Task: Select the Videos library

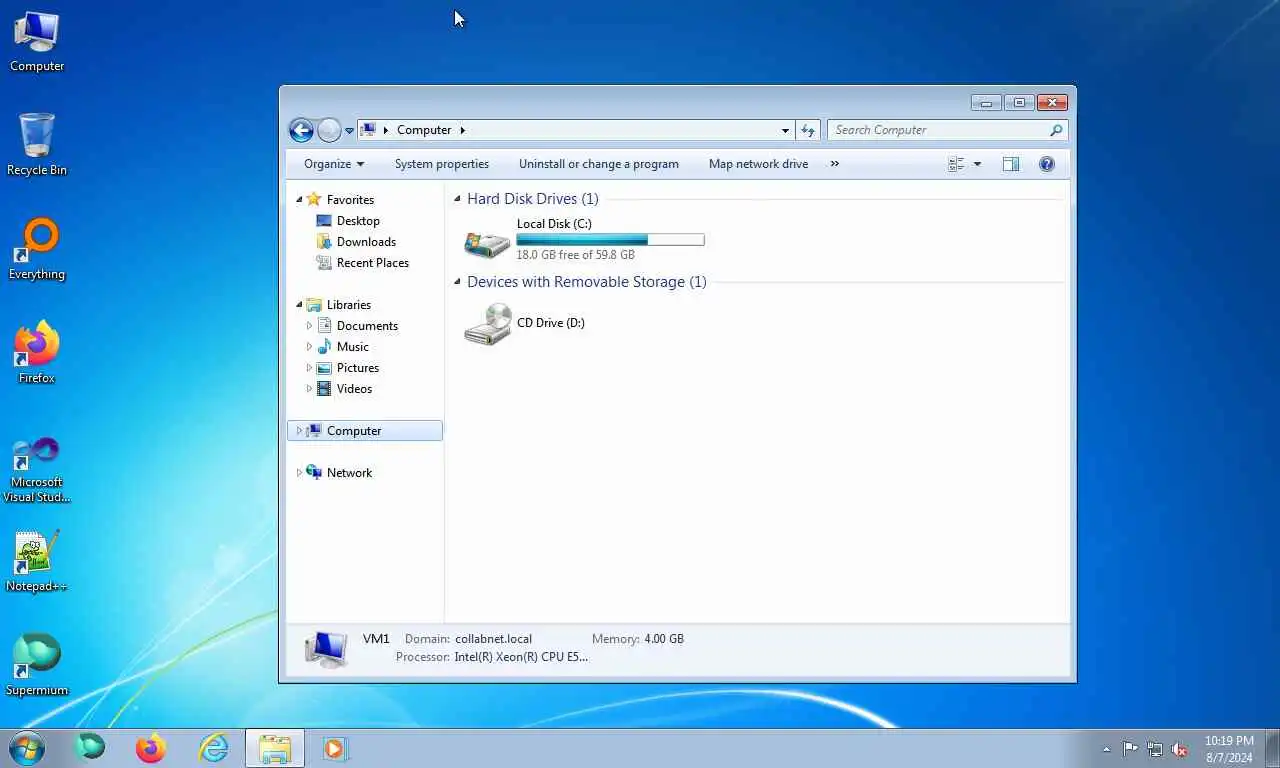Action: (354, 389)
